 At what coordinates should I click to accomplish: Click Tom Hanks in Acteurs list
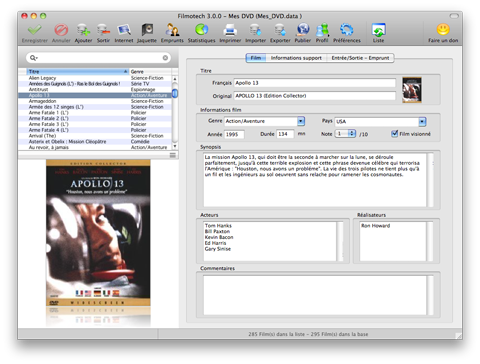point(218,226)
